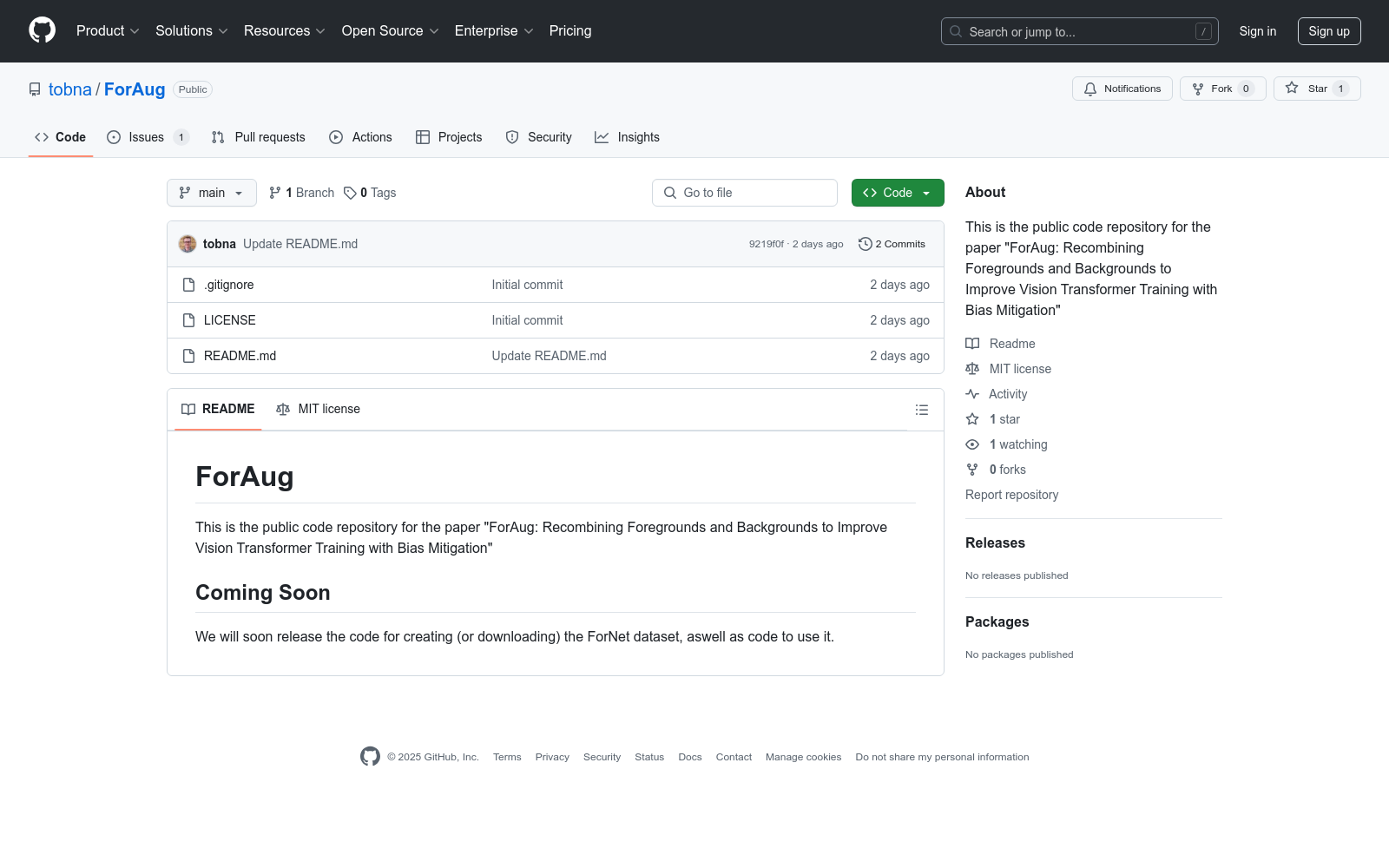
Task: Expand the Product menu
Action: (108, 30)
